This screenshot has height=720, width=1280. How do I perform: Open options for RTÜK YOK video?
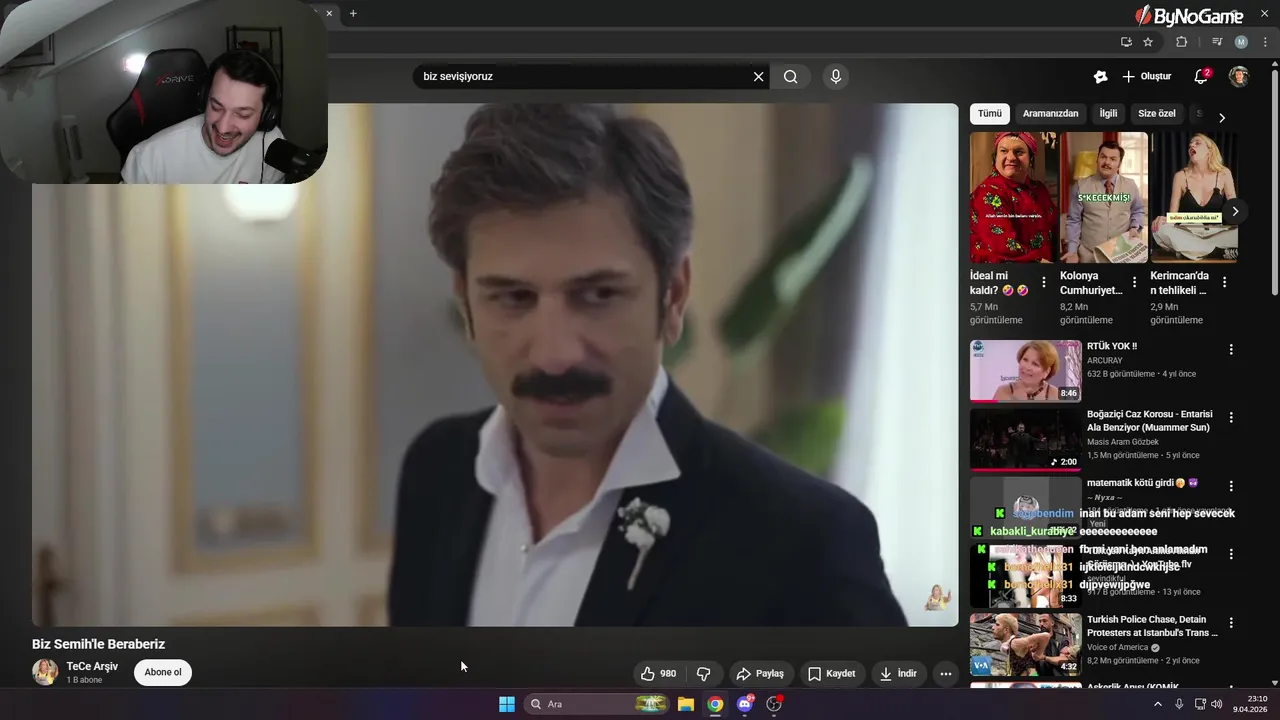[1231, 350]
